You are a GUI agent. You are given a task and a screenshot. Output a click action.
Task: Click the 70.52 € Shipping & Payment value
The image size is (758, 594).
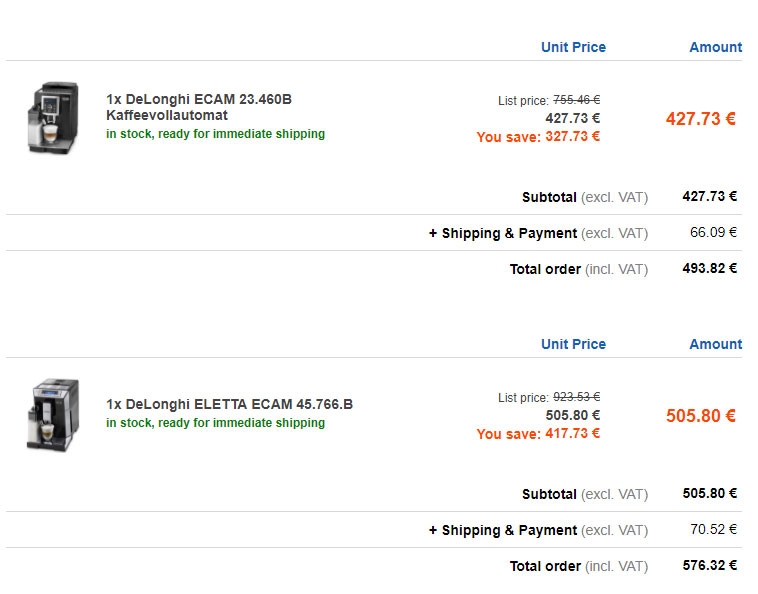click(713, 530)
